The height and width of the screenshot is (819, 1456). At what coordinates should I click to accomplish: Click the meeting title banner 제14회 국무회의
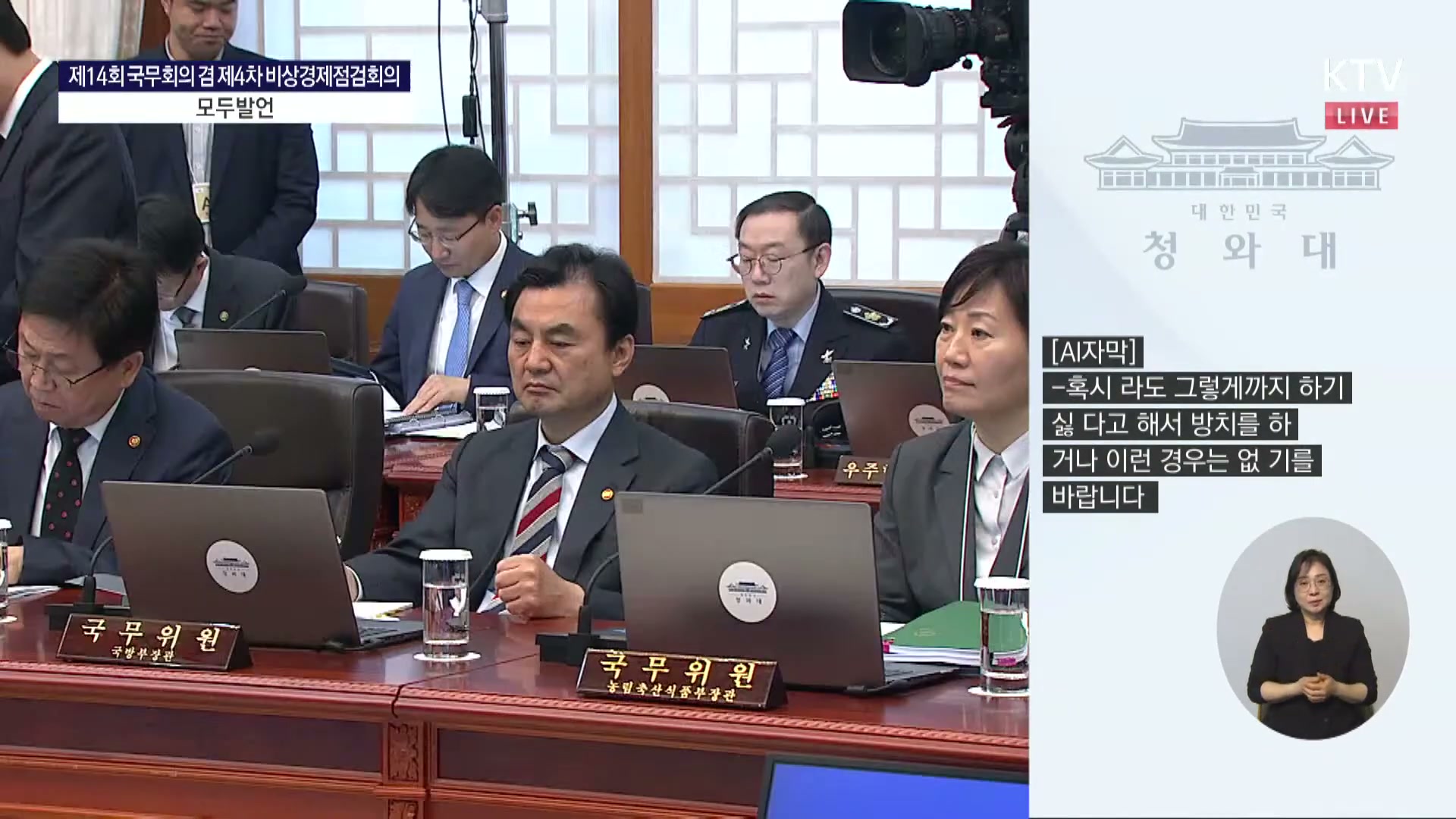pos(234,77)
